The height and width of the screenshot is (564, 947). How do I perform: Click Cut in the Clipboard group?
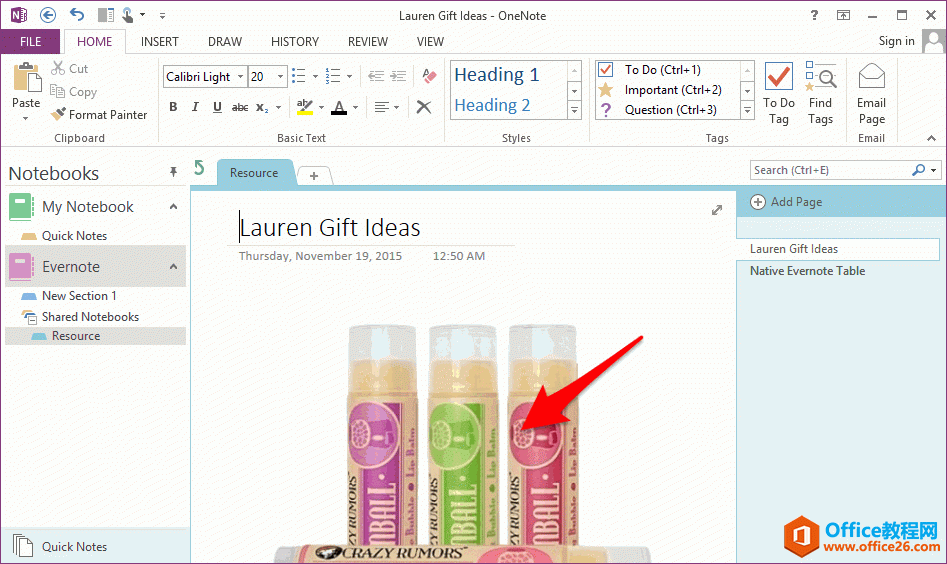[69, 68]
